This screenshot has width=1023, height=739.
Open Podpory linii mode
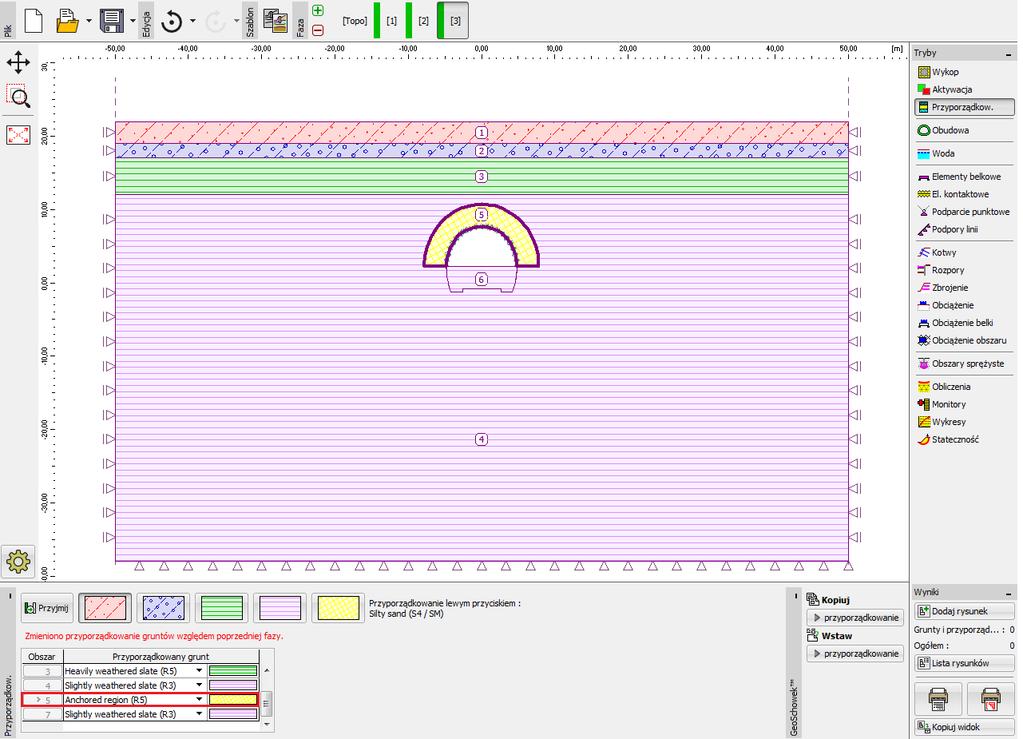pyautogui.click(x=954, y=229)
